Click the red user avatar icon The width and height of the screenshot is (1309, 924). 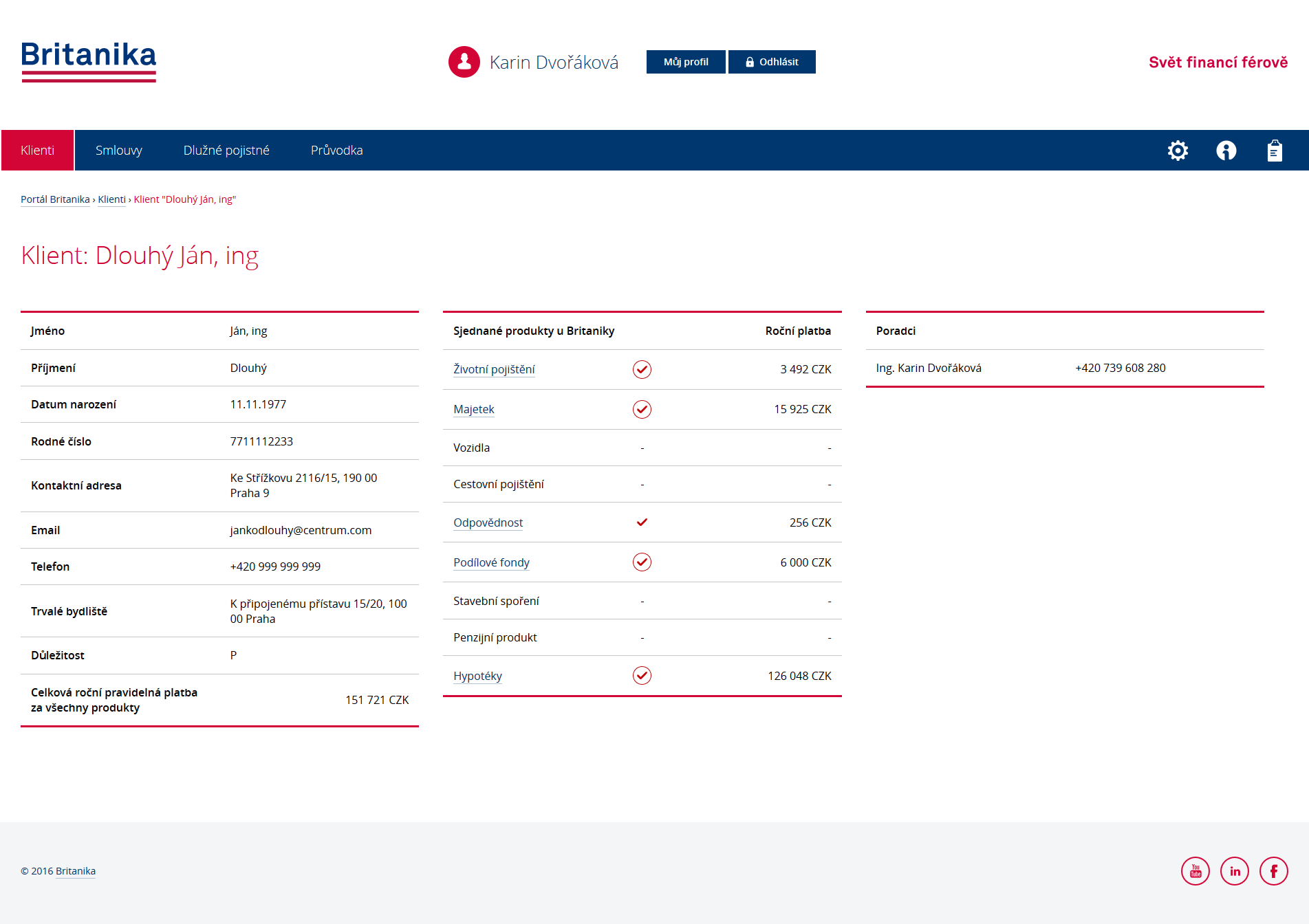(464, 62)
